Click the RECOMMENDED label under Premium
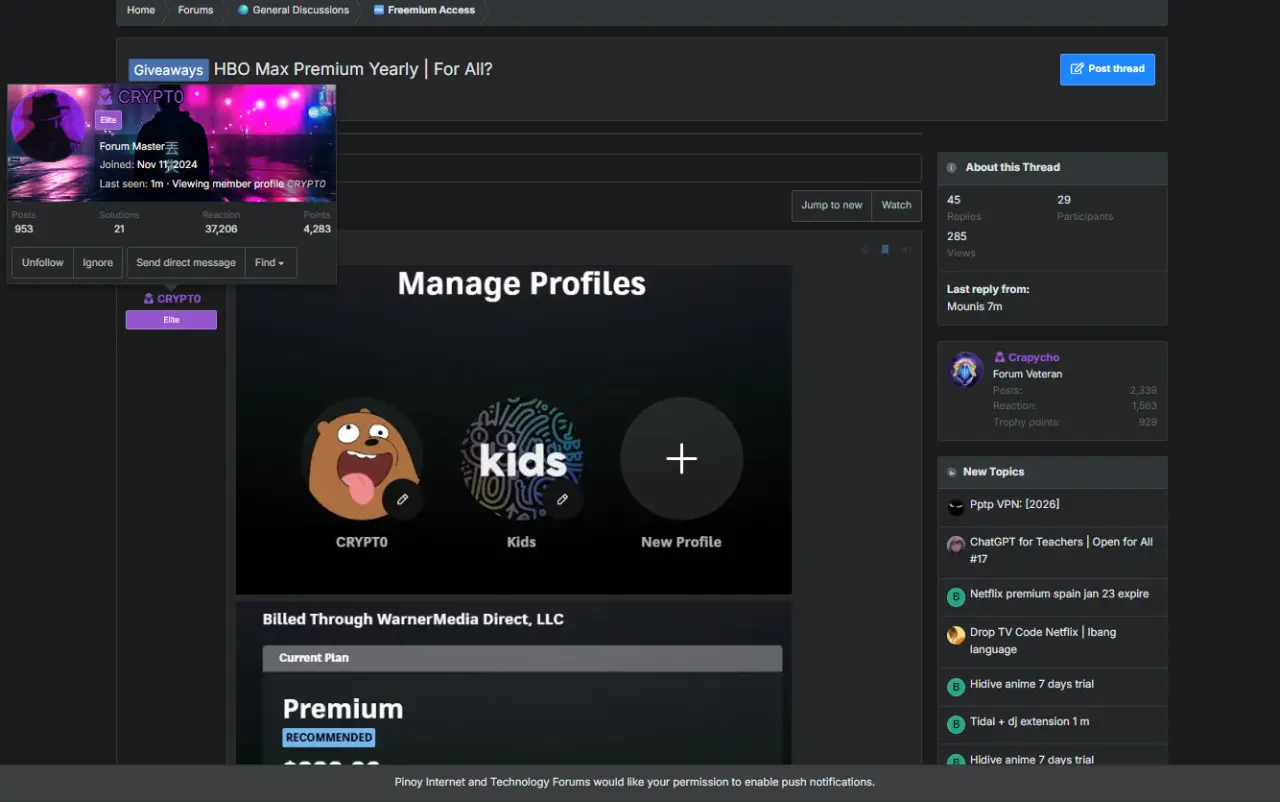 click(329, 737)
